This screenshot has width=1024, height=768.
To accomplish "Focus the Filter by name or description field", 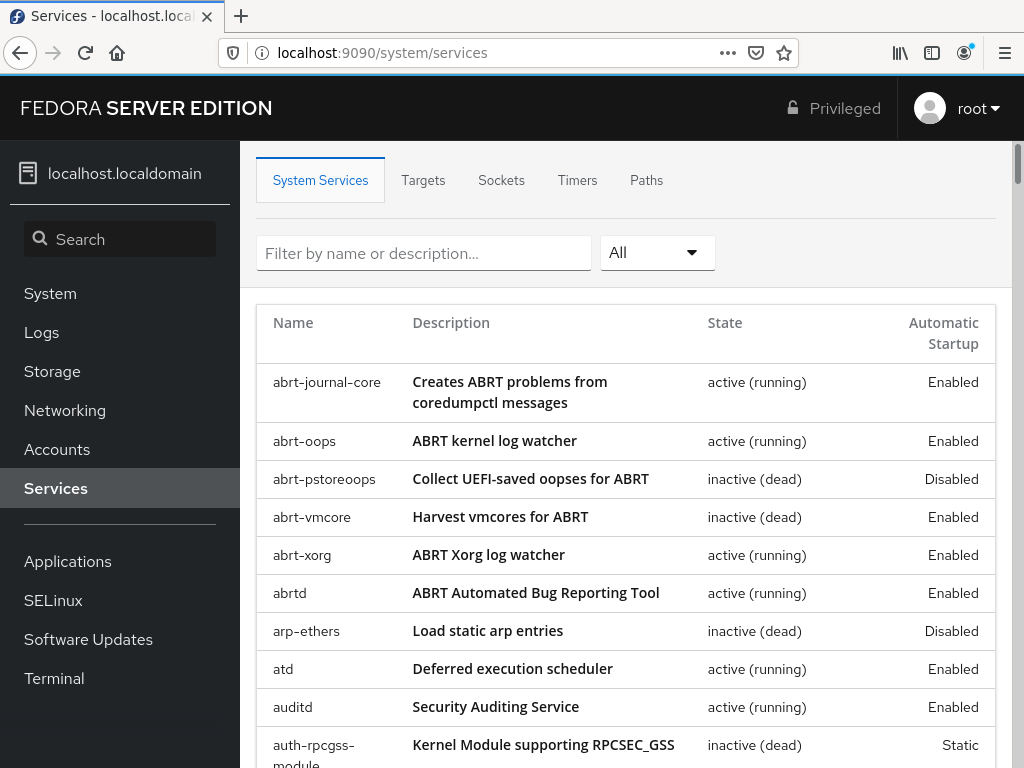I will point(424,253).
